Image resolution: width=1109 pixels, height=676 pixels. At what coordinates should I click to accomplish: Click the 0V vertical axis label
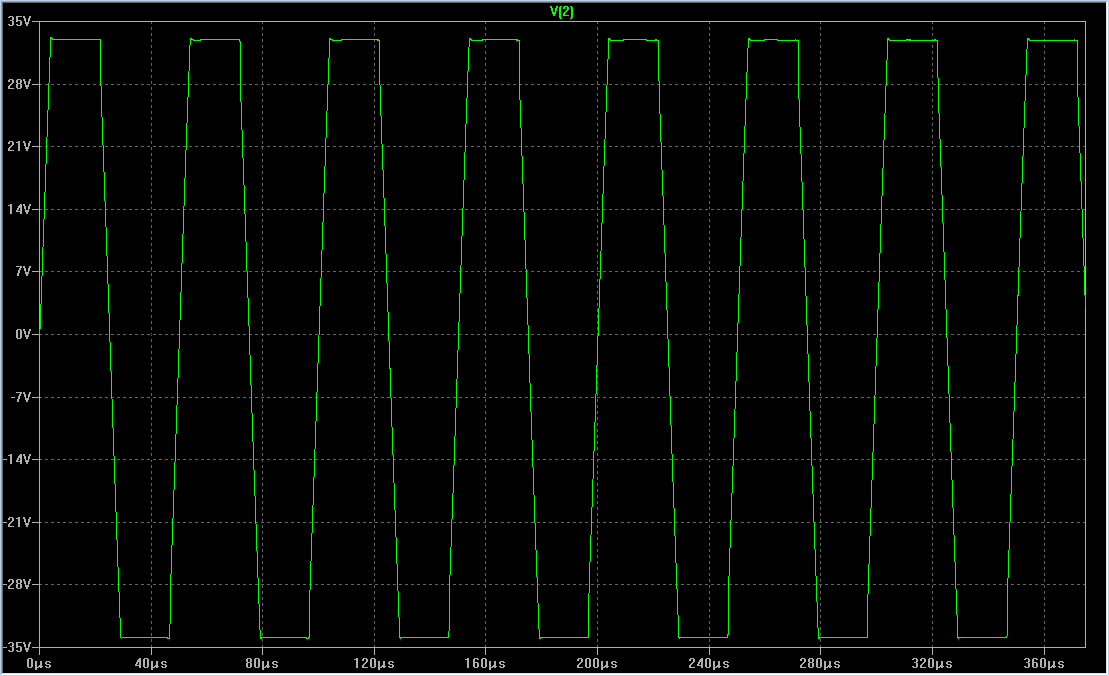(23, 334)
